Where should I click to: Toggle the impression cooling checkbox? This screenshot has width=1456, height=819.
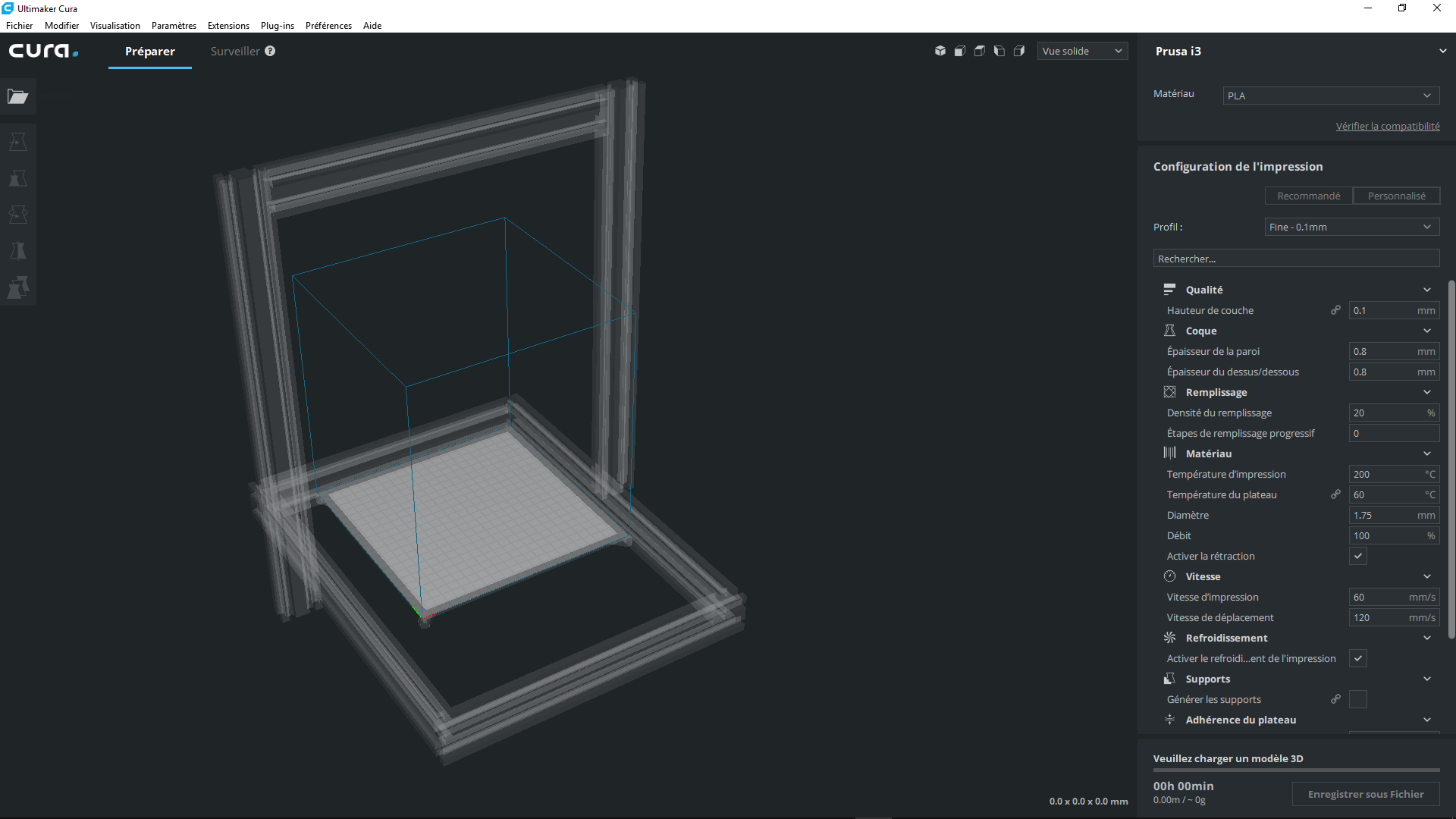click(1358, 658)
